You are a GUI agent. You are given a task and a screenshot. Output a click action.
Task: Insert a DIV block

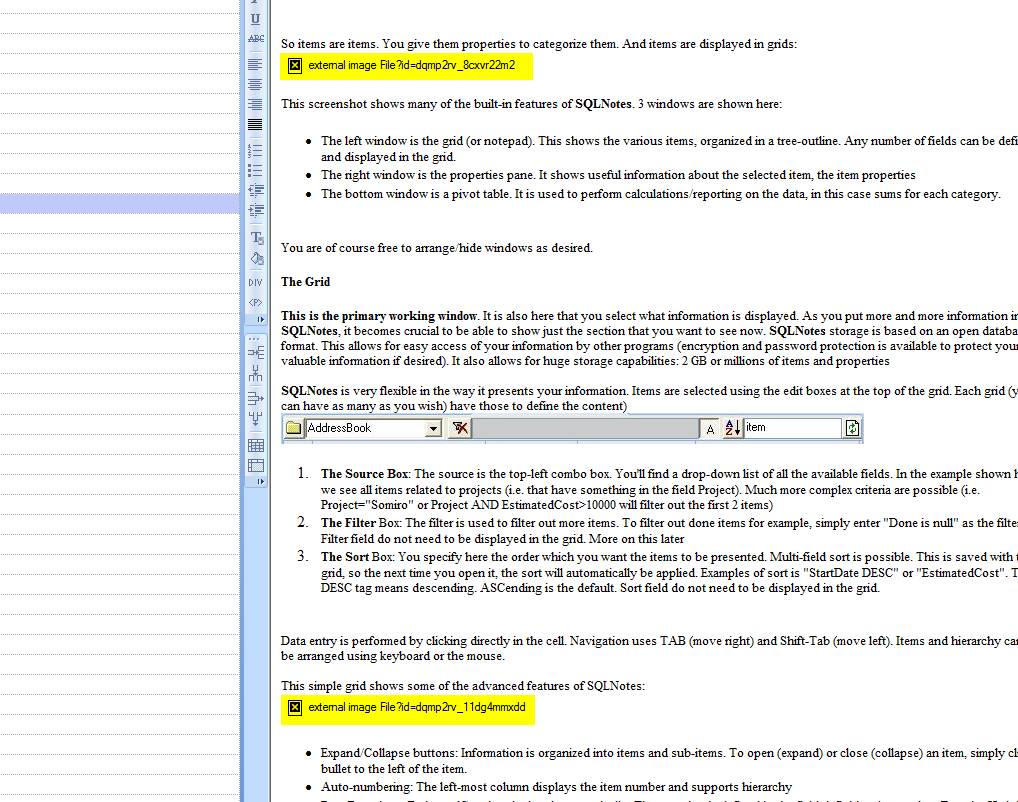click(255, 282)
